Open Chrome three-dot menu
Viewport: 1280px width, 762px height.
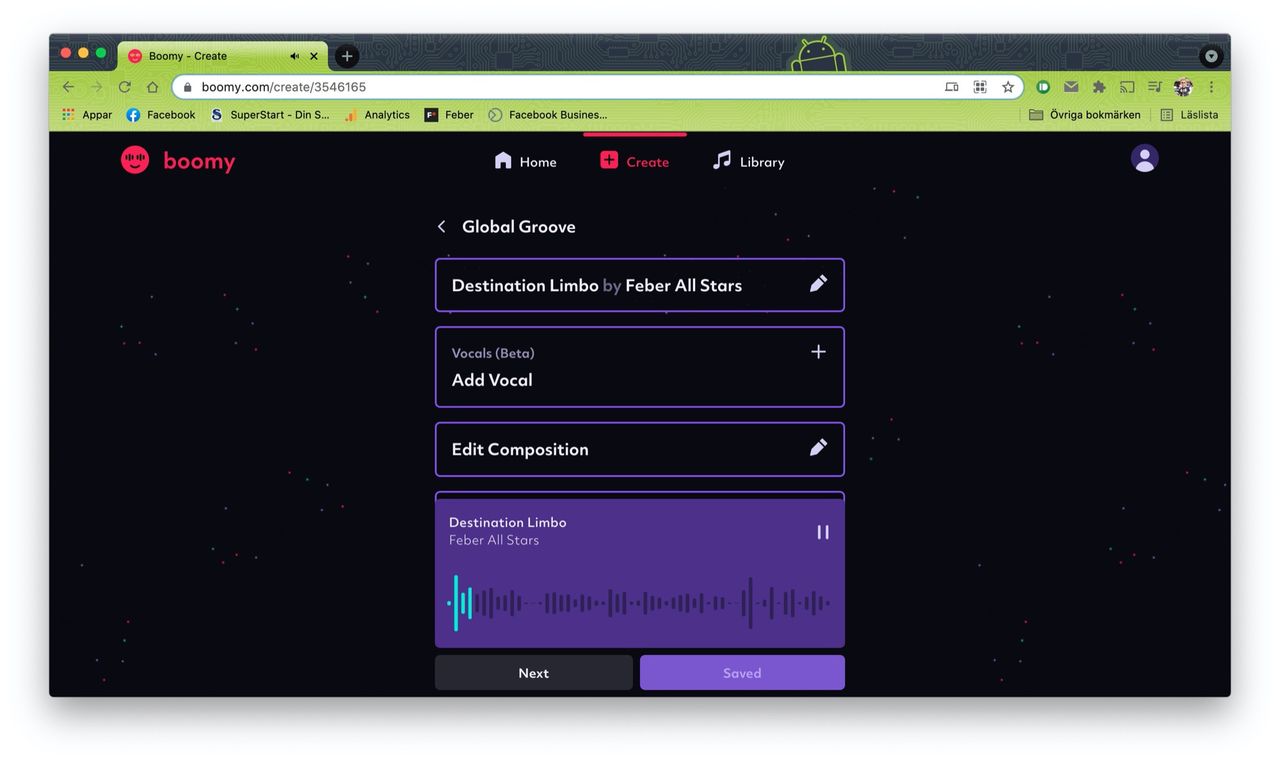pyautogui.click(x=1211, y=87)
